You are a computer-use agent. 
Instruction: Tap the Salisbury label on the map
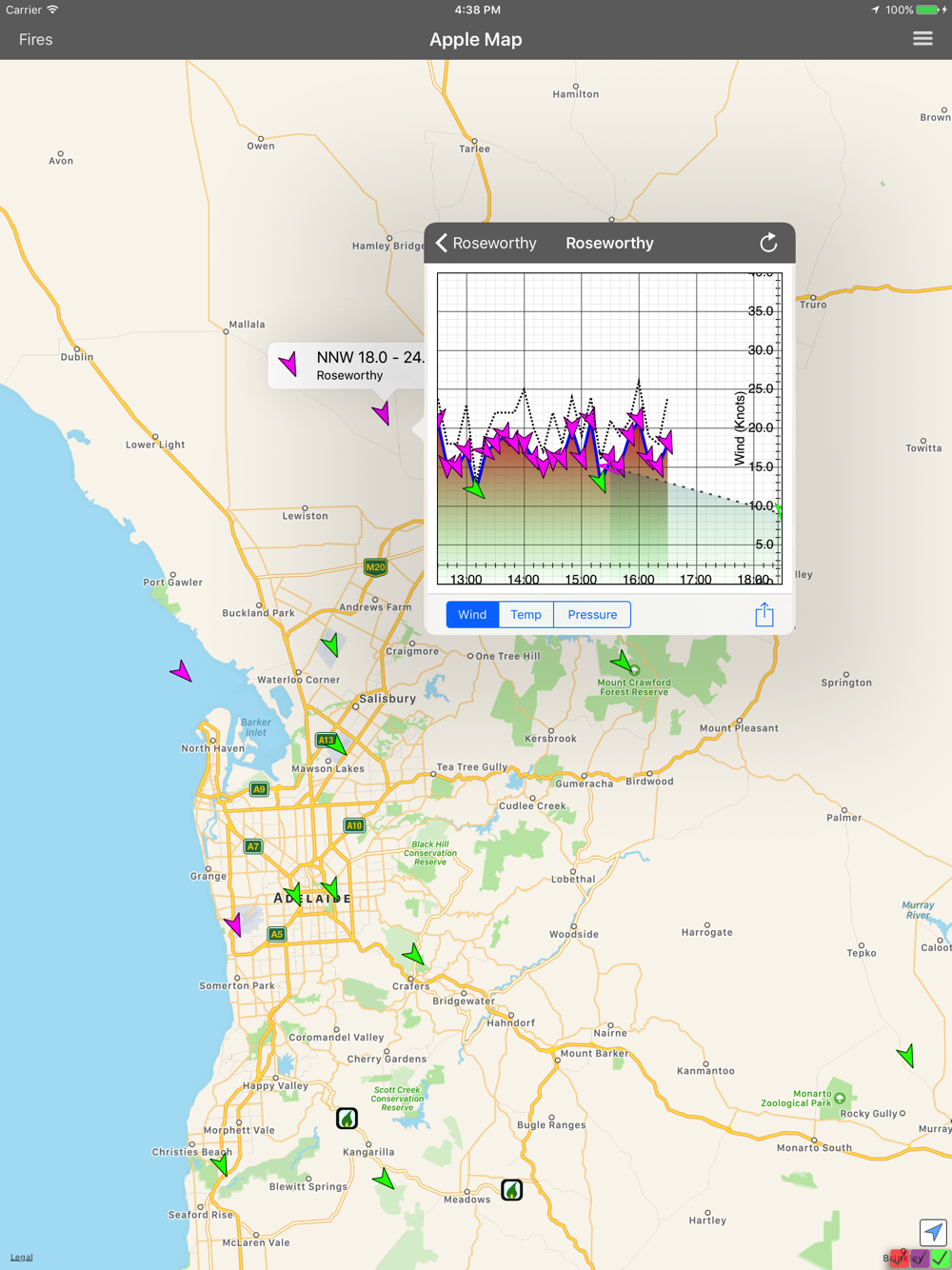pos(387,699)
